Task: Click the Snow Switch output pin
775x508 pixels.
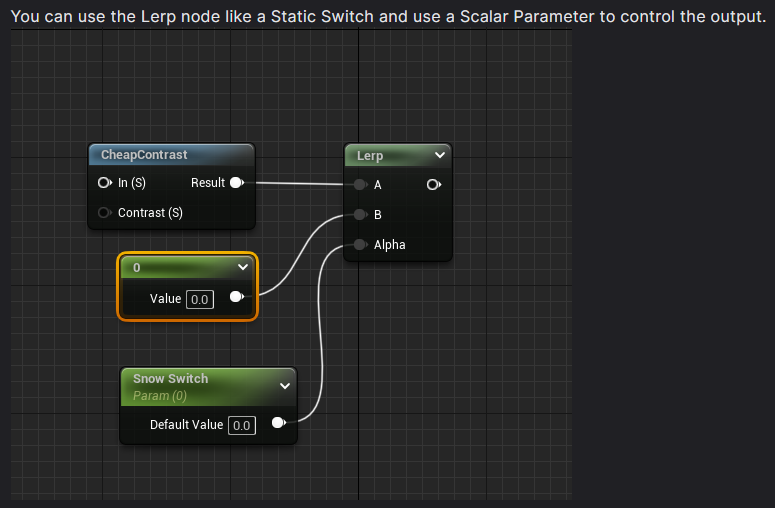Action: pyautogui.click(x=279, y=423)
